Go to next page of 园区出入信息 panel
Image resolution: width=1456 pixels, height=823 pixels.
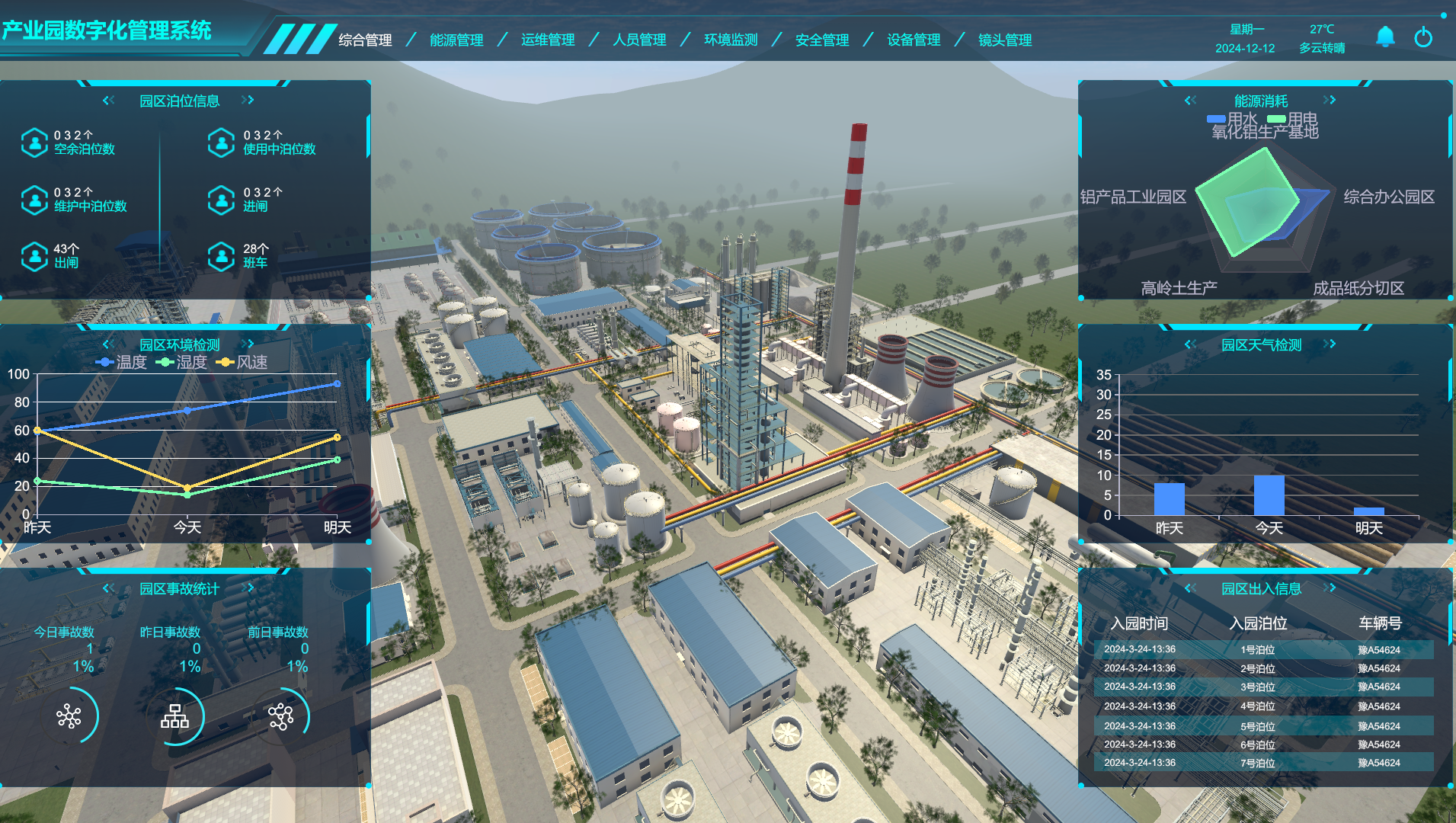pos(1330,588)
